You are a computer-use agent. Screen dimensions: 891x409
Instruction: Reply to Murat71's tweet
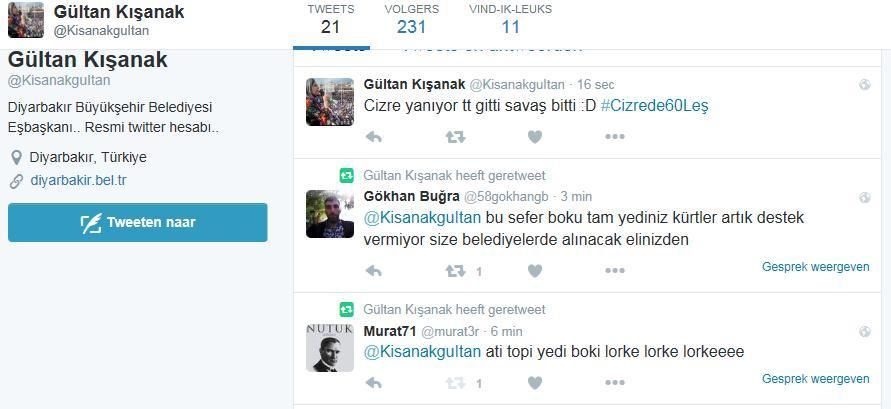373,383
